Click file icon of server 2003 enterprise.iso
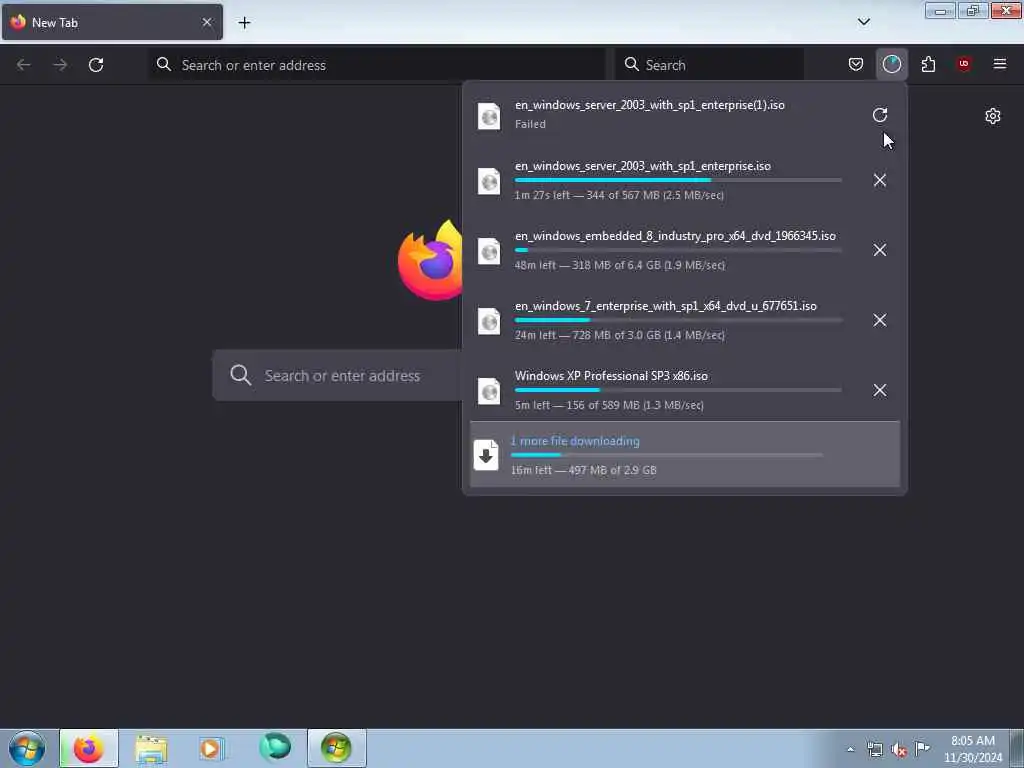The image size is (1024, 768). (x=488, y=182)
